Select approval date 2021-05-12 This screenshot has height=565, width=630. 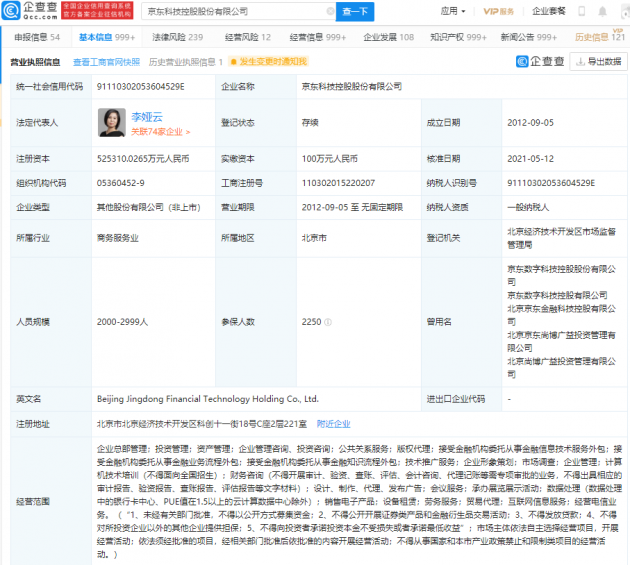(x=530, y=159)
